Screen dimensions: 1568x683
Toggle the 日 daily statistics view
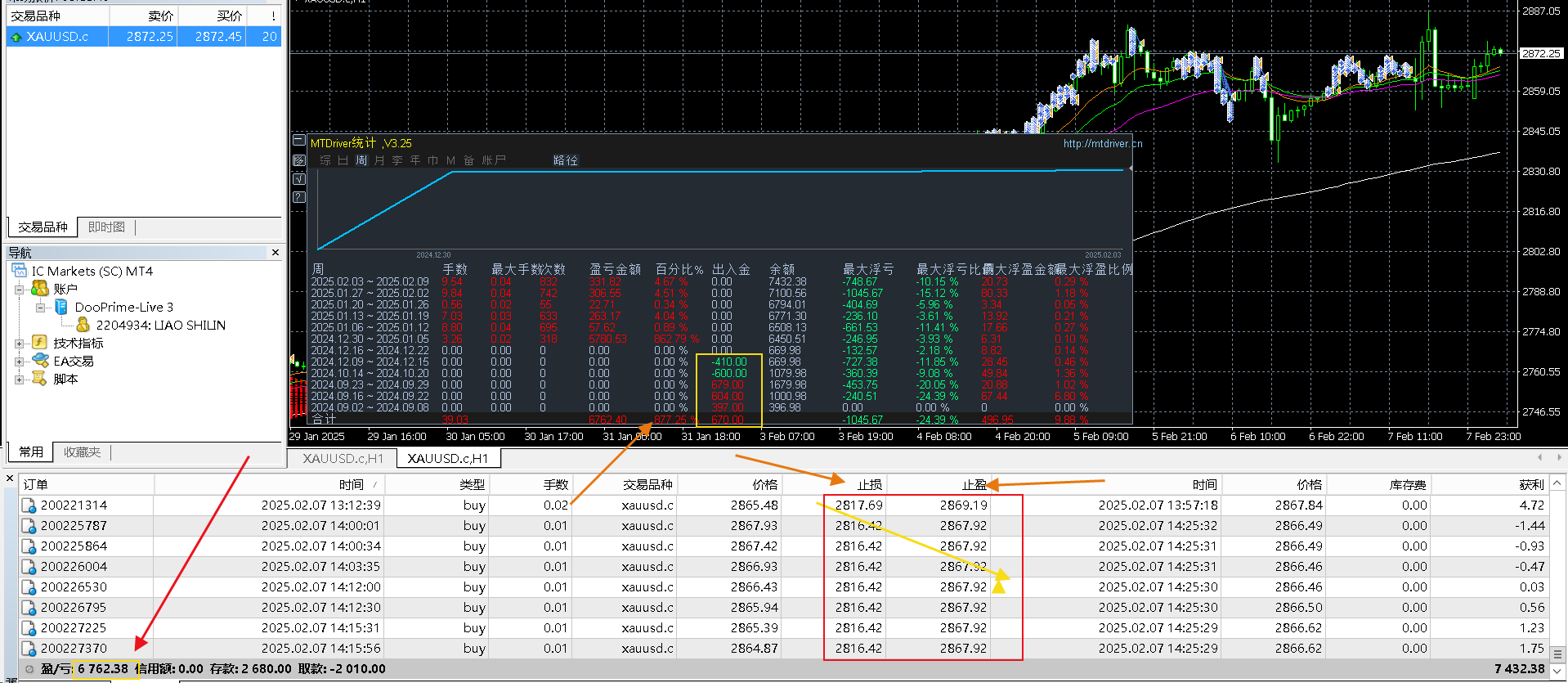click(343, 160)
